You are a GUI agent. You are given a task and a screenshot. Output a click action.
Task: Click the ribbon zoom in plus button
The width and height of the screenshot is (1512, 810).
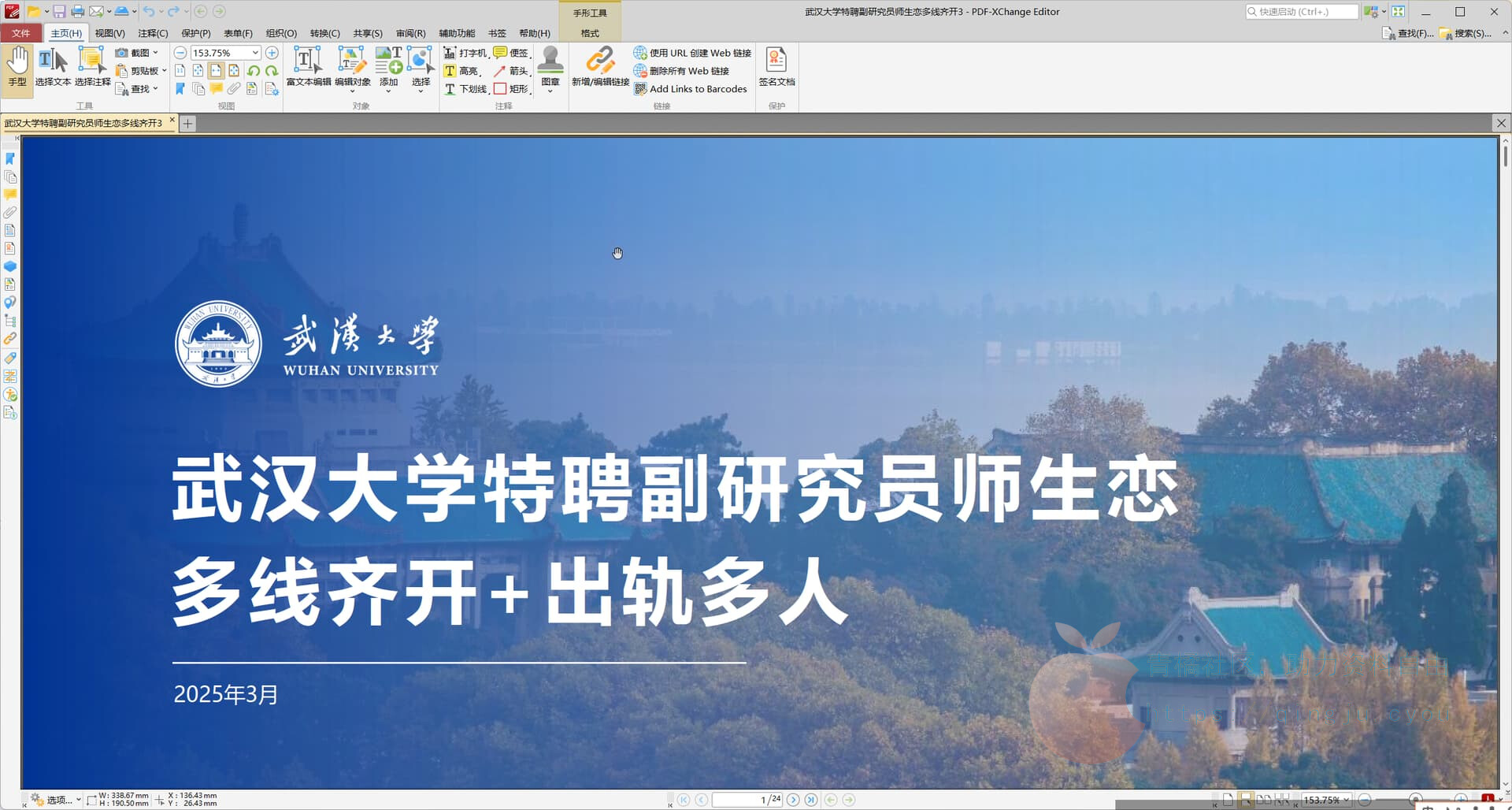point(272,53)
